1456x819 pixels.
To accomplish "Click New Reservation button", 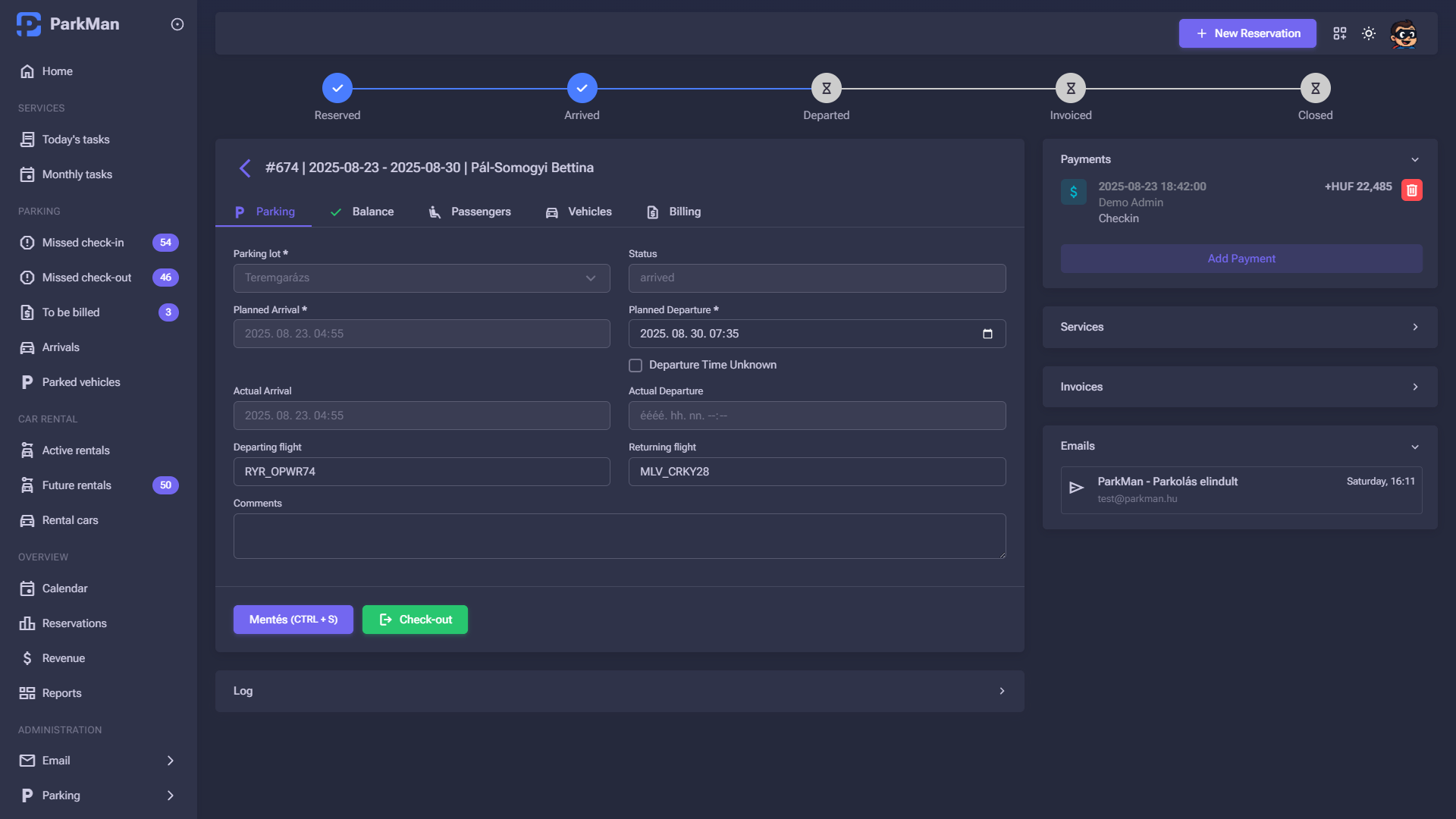I will pos(1247,33).
